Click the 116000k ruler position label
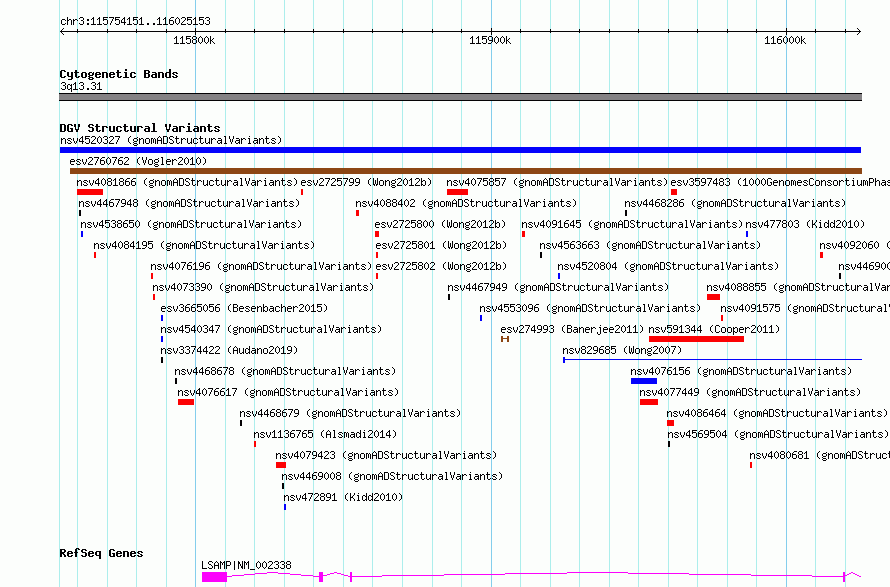 (x=785, y=40)
